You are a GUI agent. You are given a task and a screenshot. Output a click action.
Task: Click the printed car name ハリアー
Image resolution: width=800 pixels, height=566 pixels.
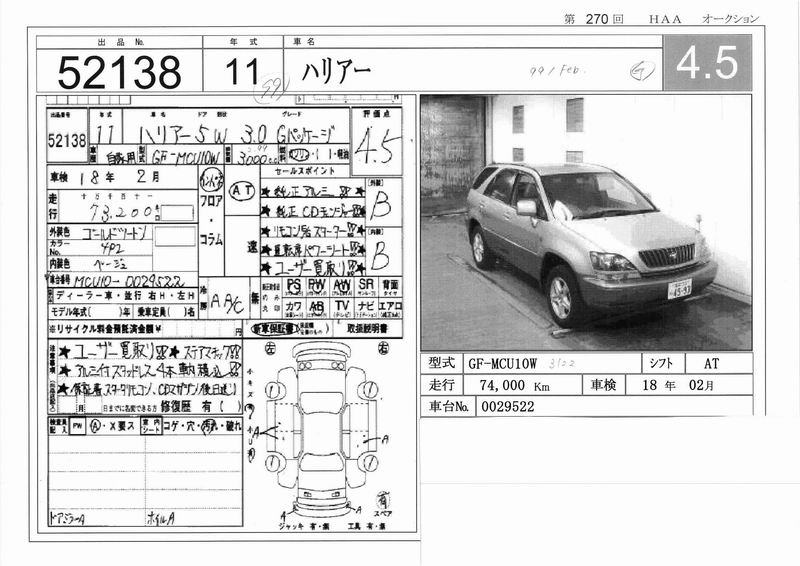(x=335, y=71)
